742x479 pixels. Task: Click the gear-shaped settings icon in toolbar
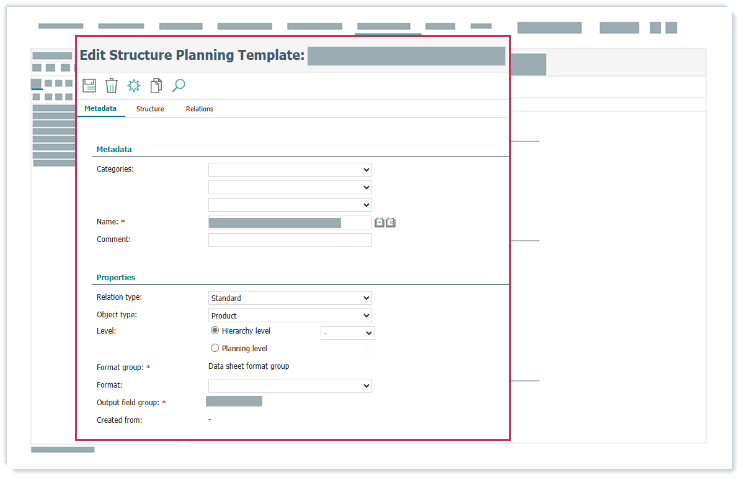pyautogui.click(x=134, y=86)
